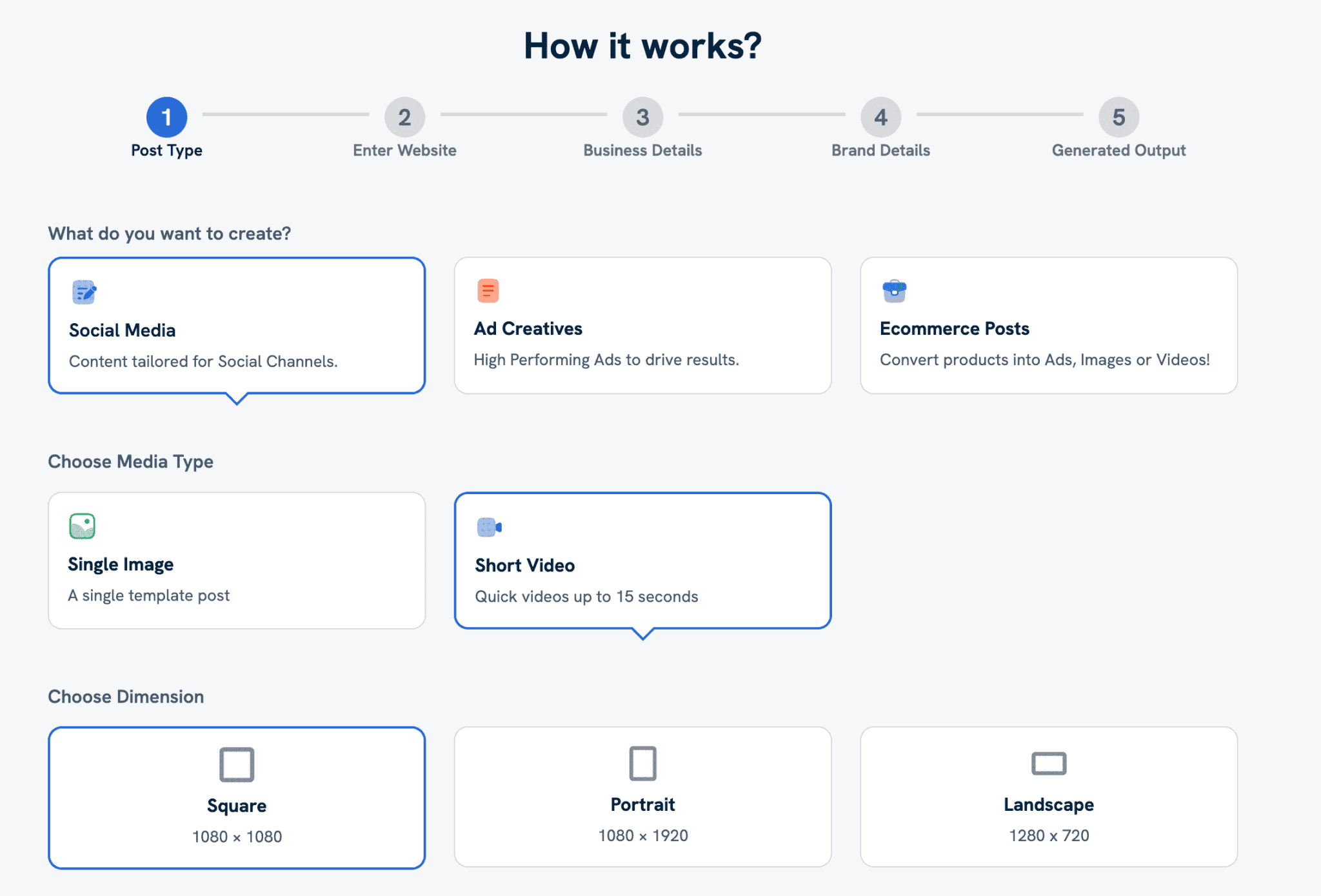Viewport: 1321px width, 896px height.
Task: Click the orange Ad Creatives document icon
Action: tap(488, 290)
